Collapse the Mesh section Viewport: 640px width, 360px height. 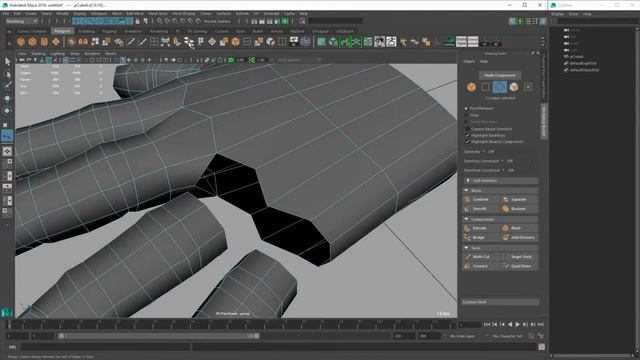click(x=500, y=191)
